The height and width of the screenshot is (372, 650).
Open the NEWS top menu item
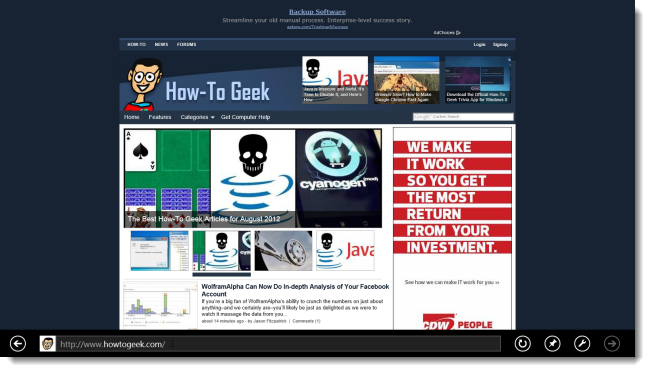pyautogui.click(x=161, y=44)
